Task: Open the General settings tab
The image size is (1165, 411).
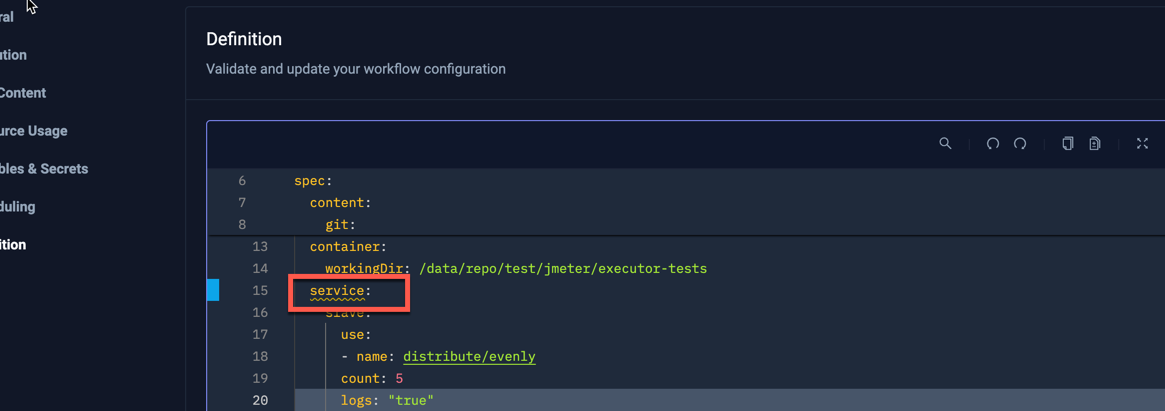Action: (7, 17)
